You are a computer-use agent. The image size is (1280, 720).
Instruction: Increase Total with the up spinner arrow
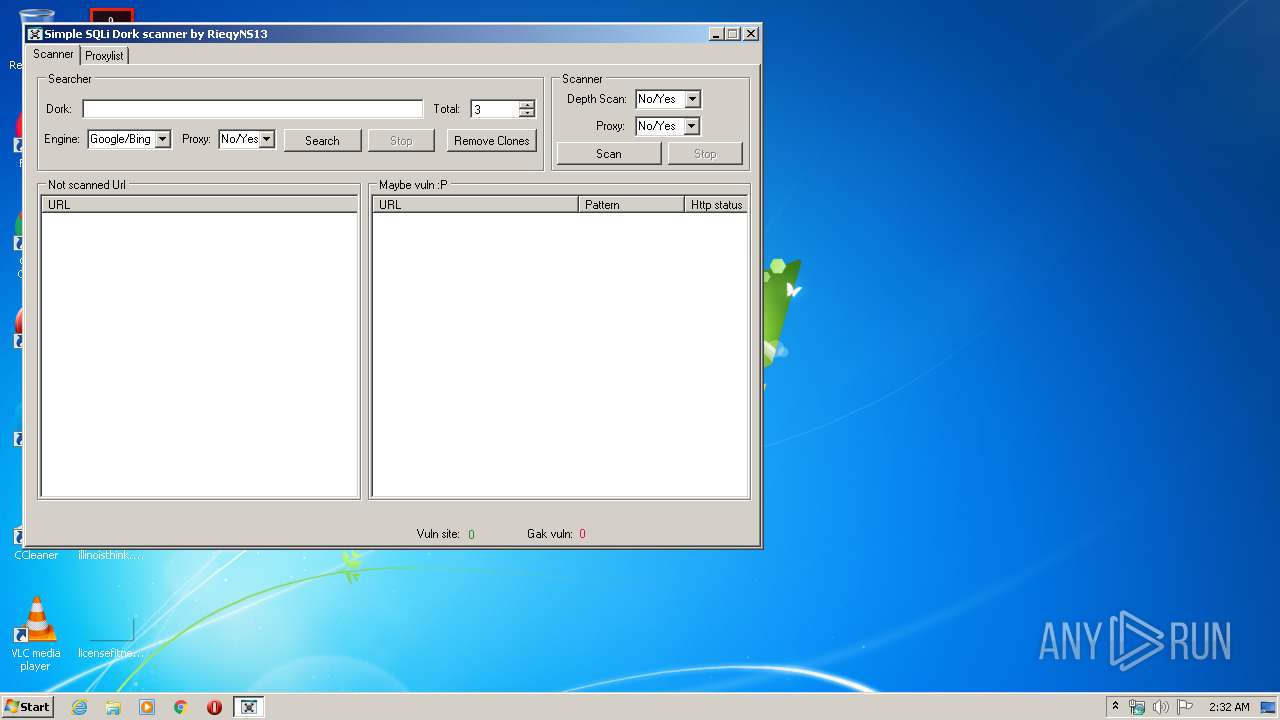[x=527, y=105]
